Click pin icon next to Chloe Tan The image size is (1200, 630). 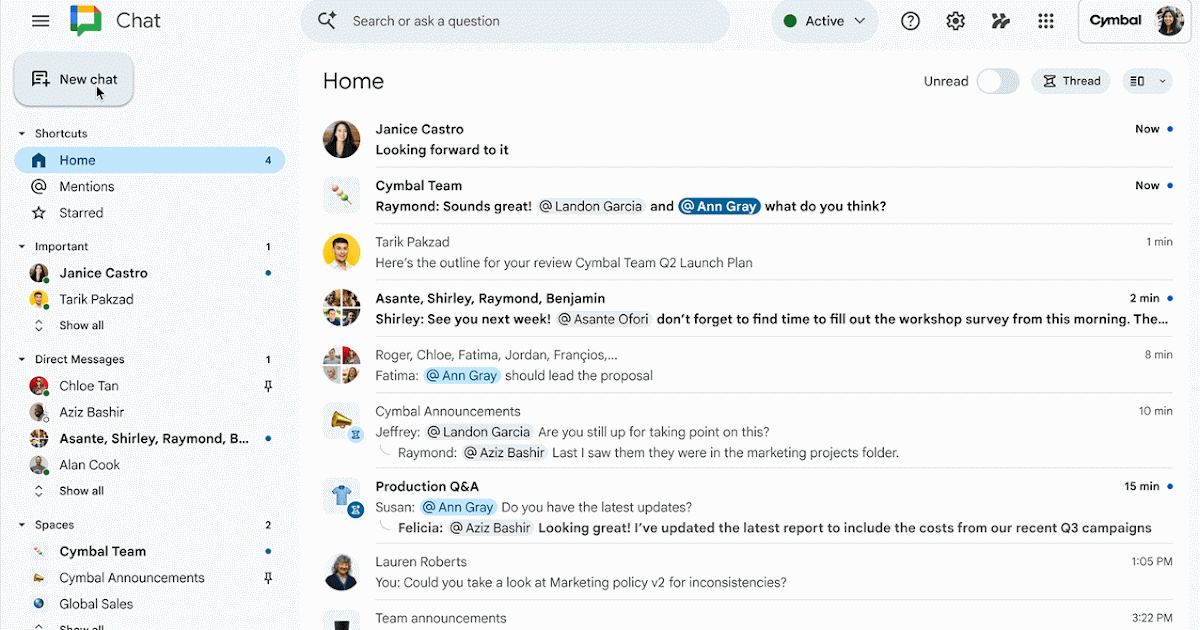click(268, 386)
